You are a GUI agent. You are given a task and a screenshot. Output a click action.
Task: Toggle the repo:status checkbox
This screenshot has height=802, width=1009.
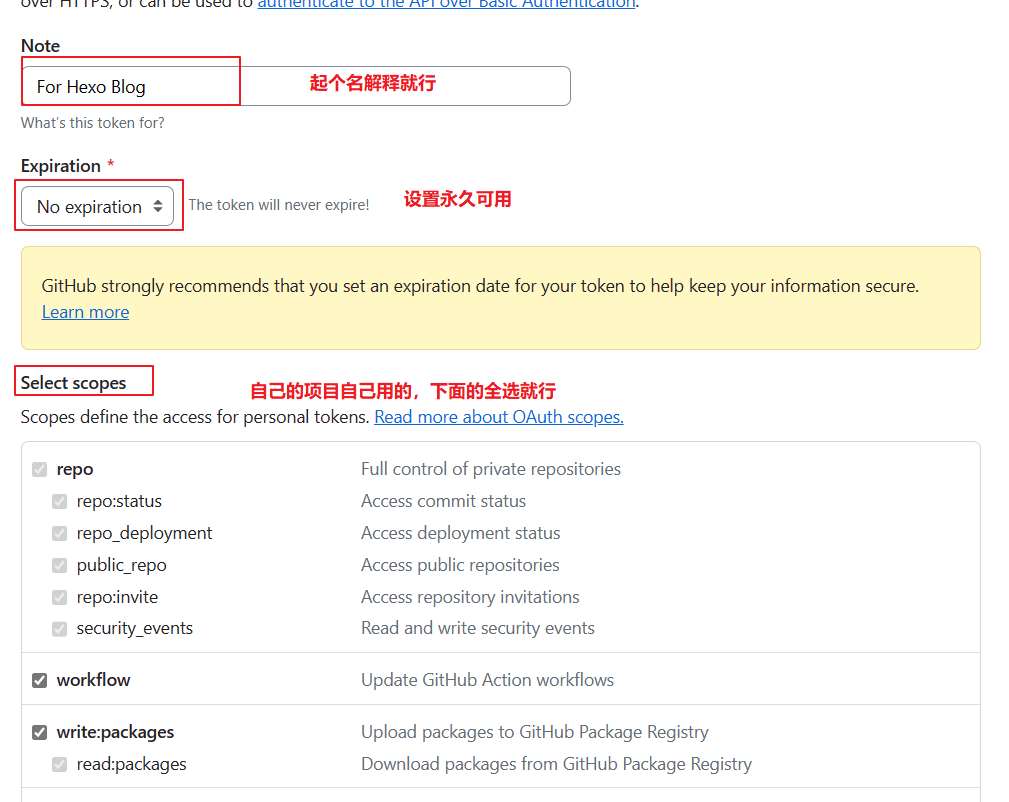pos(60,501)
